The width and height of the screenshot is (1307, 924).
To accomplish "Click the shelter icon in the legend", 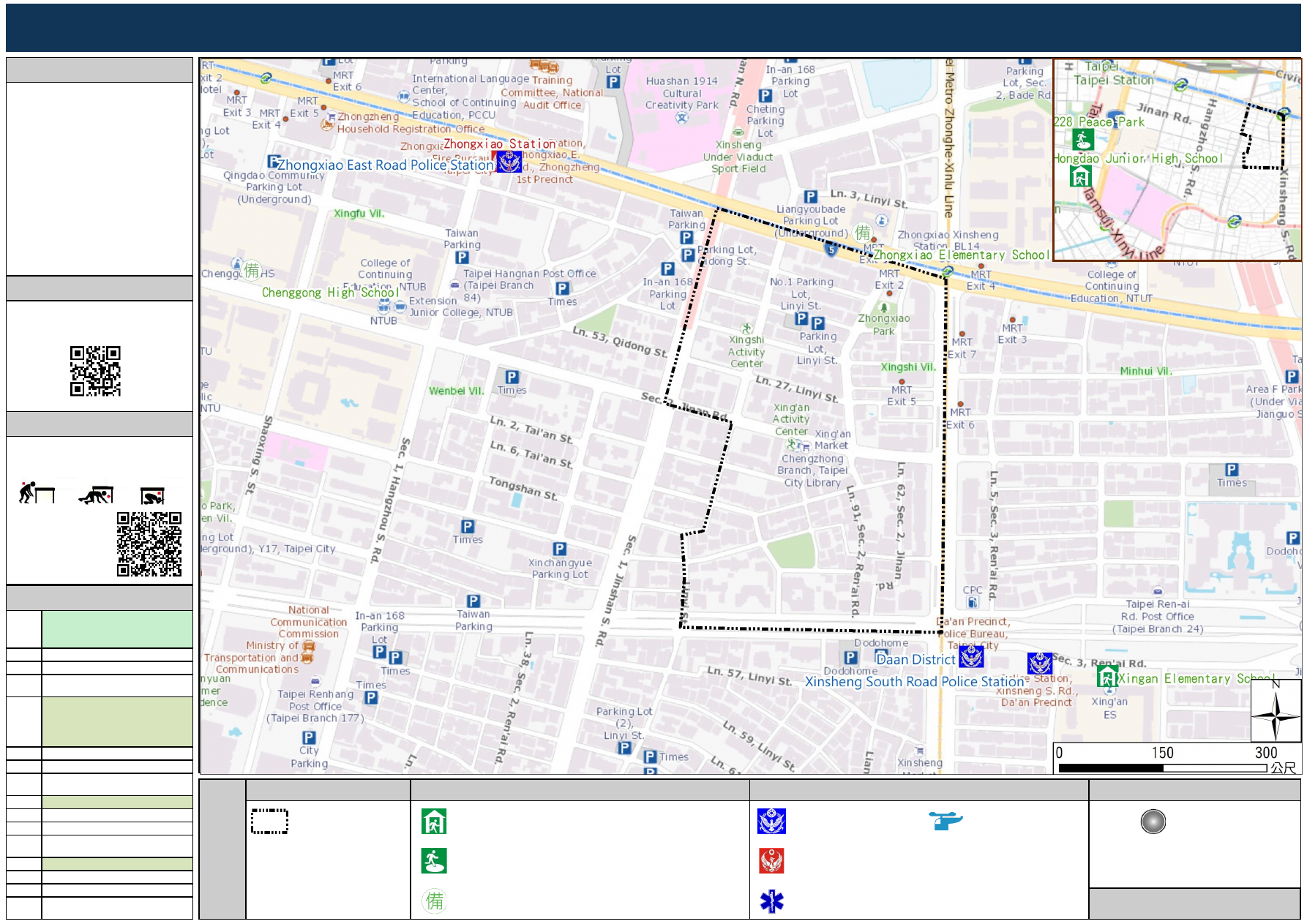I will tap(434, 822).
